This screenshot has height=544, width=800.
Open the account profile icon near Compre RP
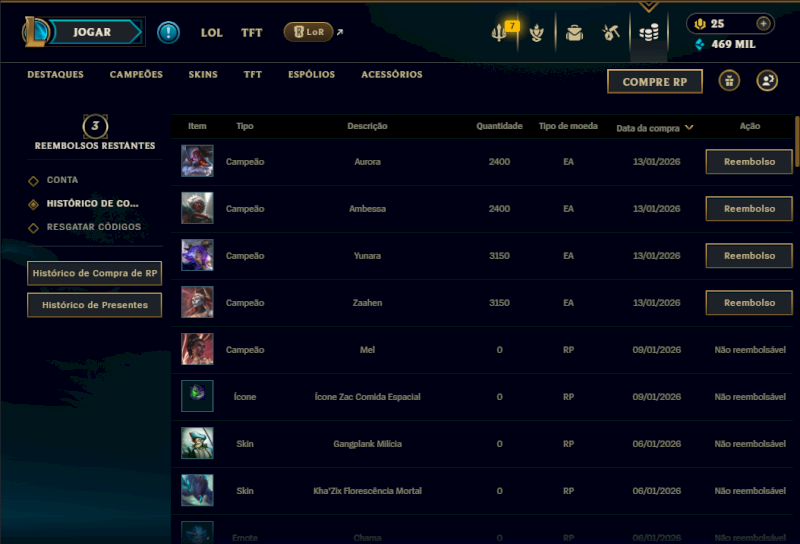click(767, 81)
